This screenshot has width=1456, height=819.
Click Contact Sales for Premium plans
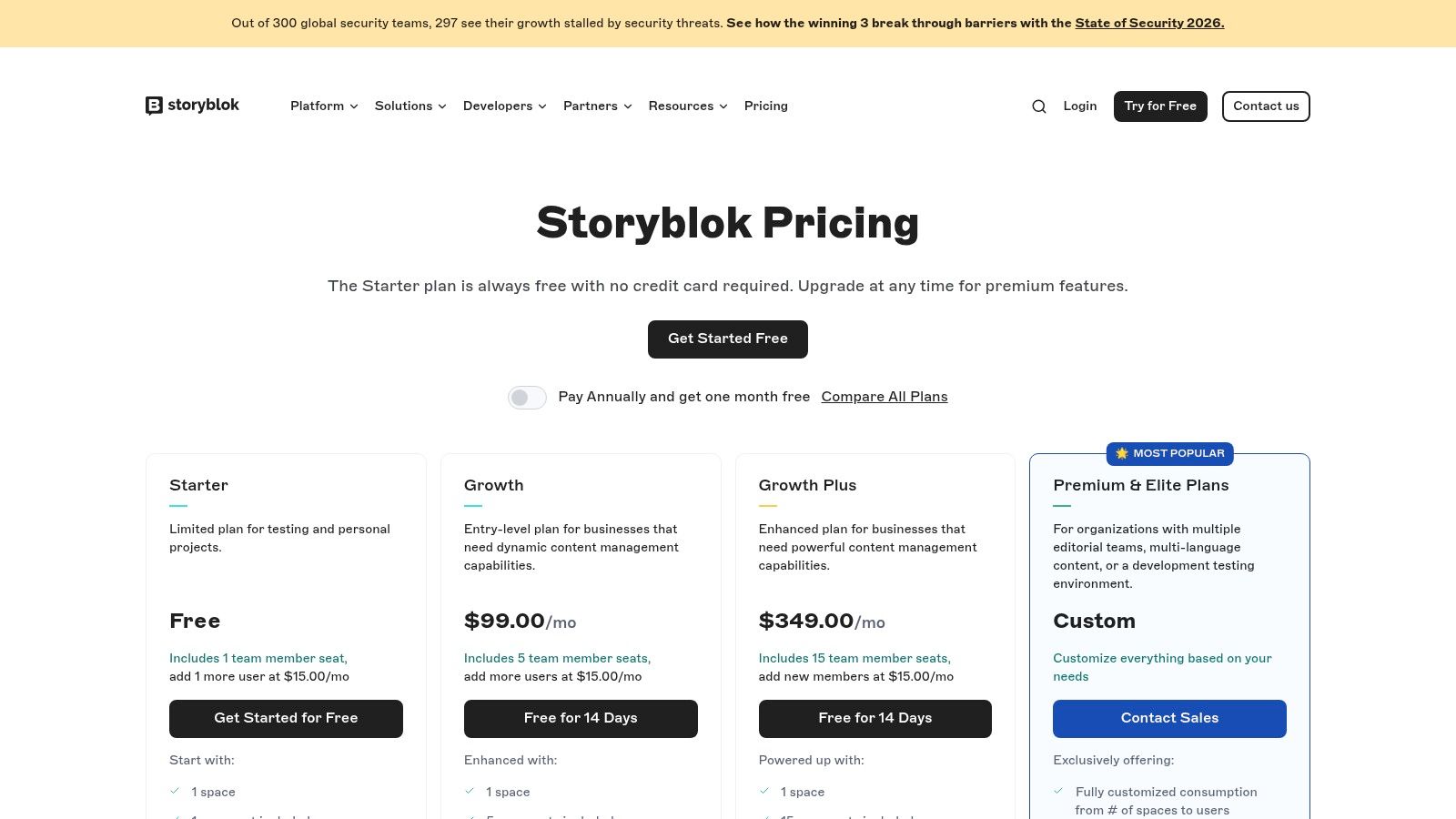tap(1169, 718)
